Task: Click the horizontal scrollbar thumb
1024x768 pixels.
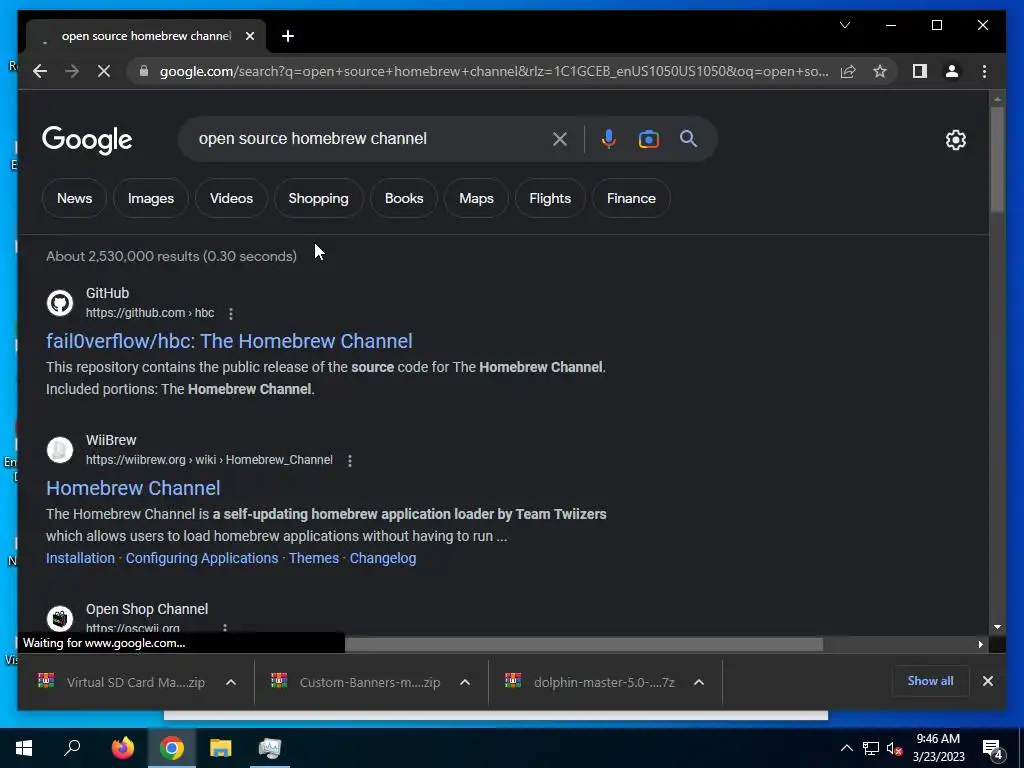Action: point(584,645)
